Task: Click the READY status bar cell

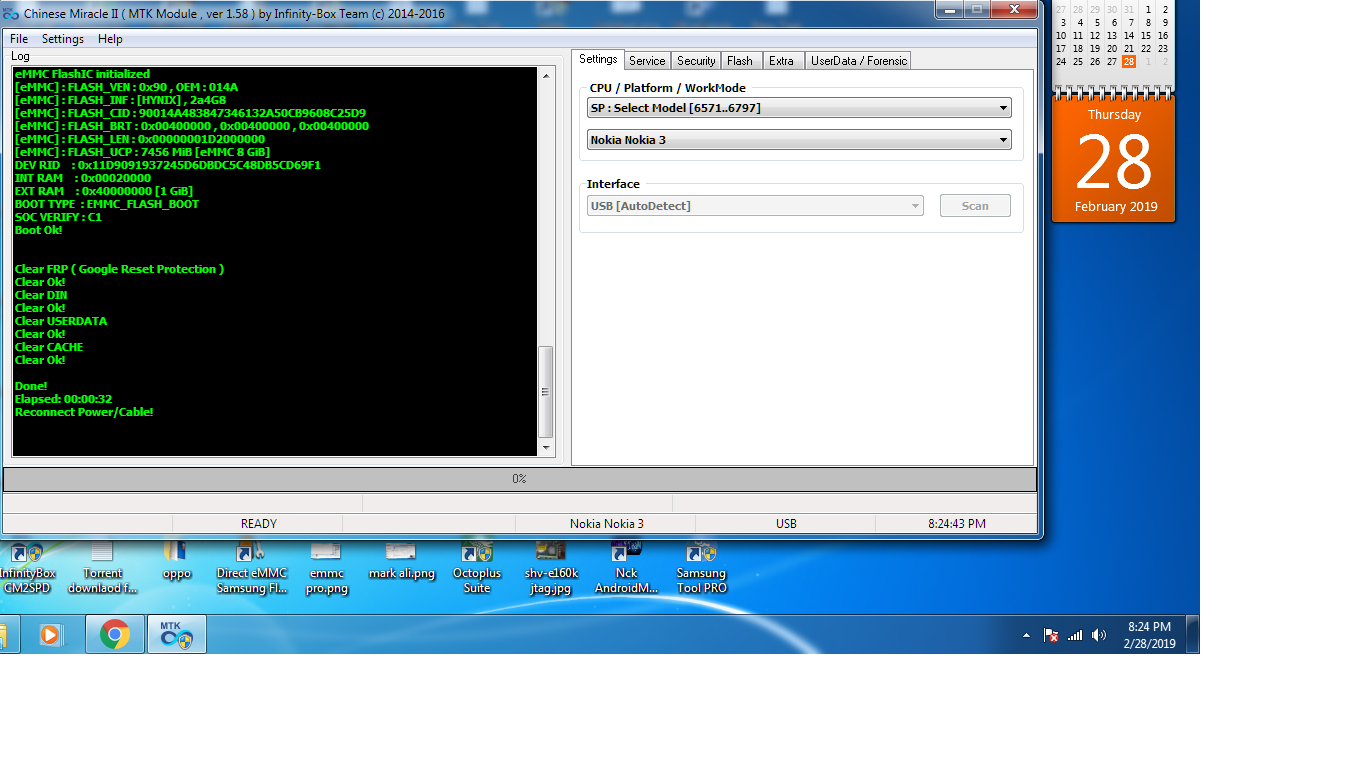Action: (258, 524)
